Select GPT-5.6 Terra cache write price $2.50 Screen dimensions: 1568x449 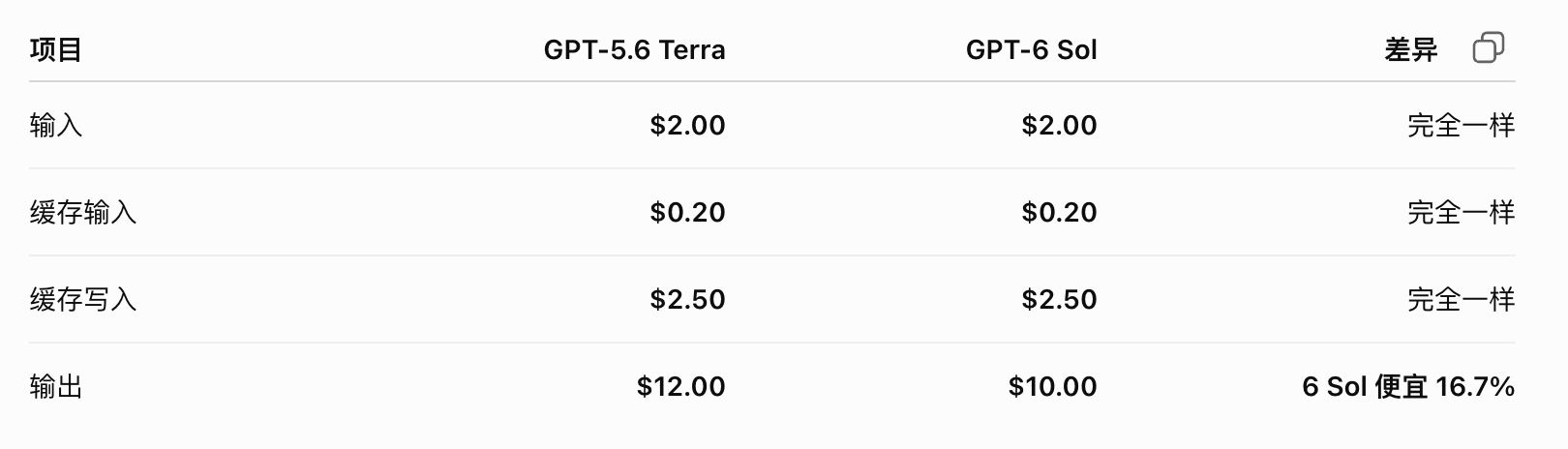[x=687, y=300]
